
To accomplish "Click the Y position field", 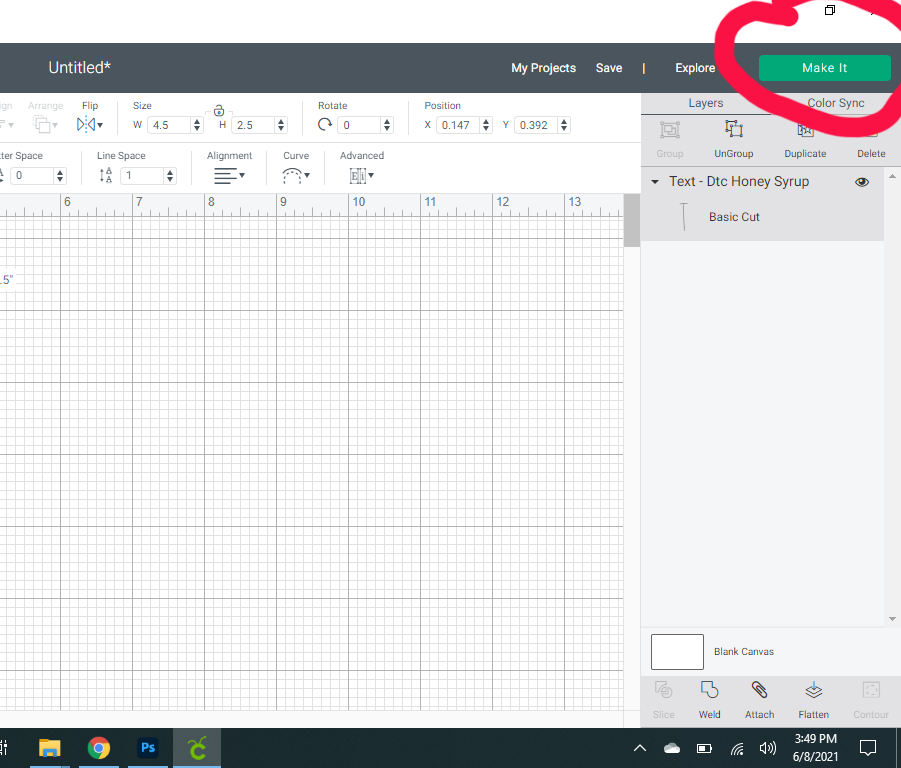I will point(536,125).
